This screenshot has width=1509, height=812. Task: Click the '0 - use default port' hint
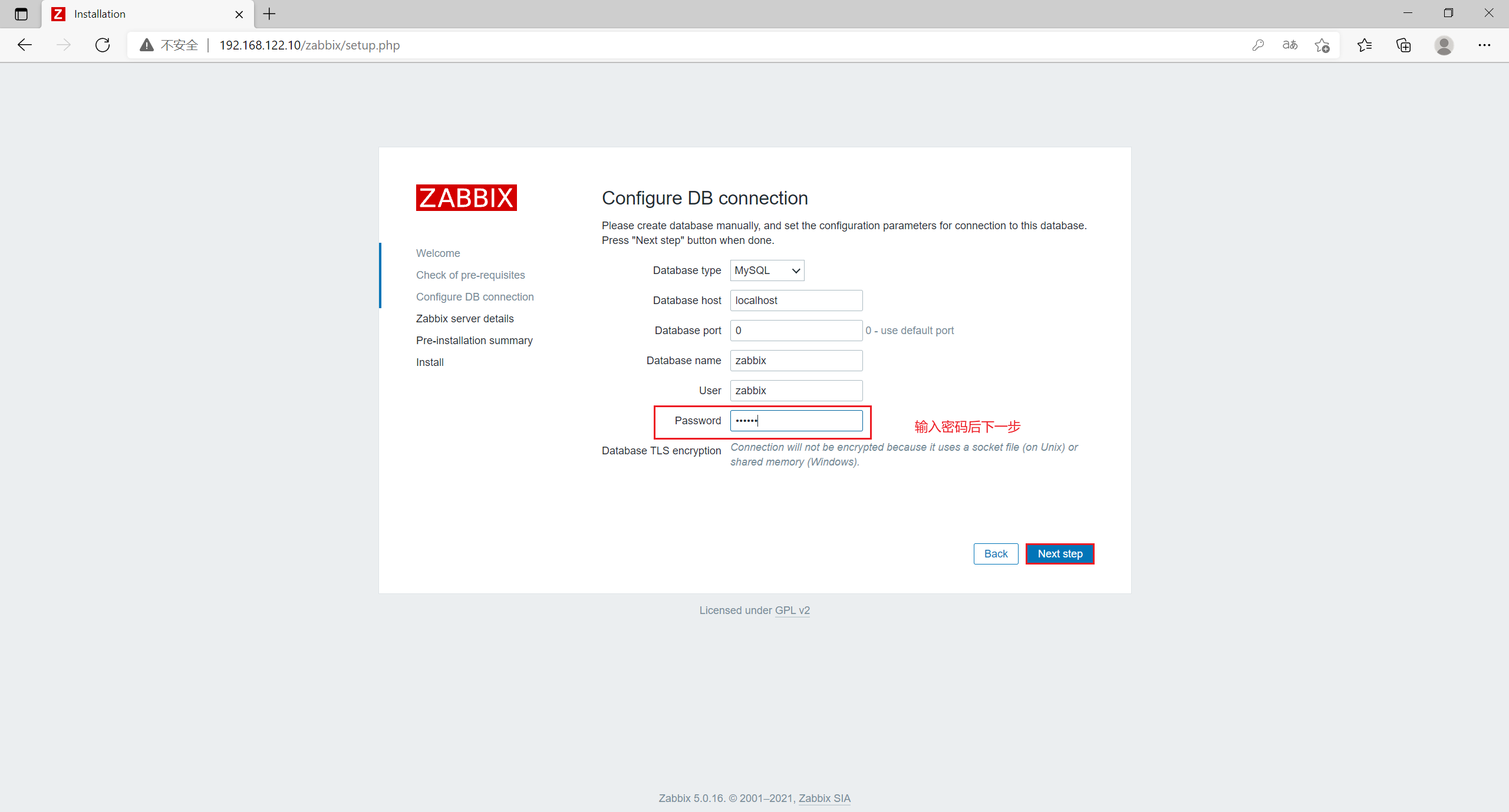[x=910, y=331]
